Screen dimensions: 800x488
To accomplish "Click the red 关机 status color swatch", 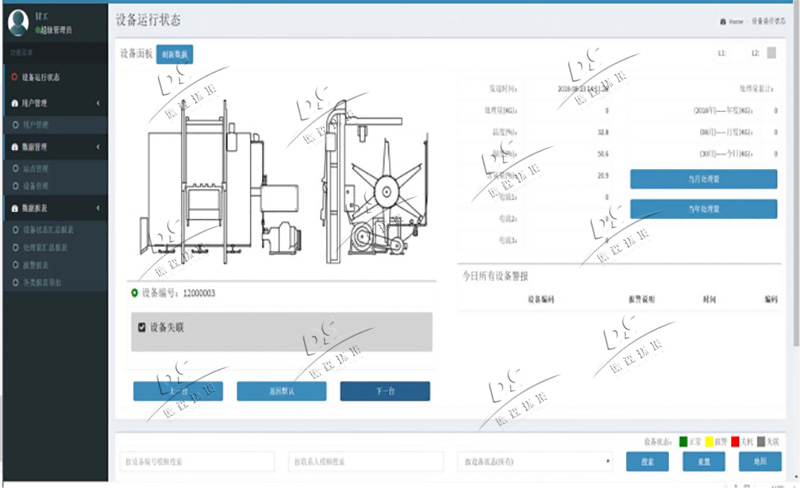I will [x=735, y=440].
